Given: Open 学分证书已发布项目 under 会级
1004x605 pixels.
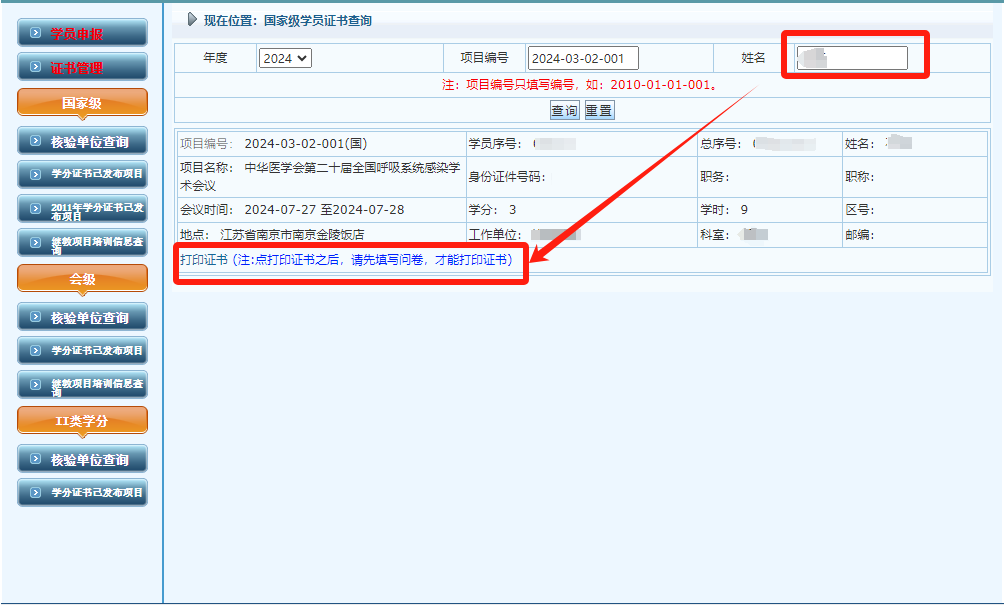Looking at the screenshot, I should tap(82, 350).
